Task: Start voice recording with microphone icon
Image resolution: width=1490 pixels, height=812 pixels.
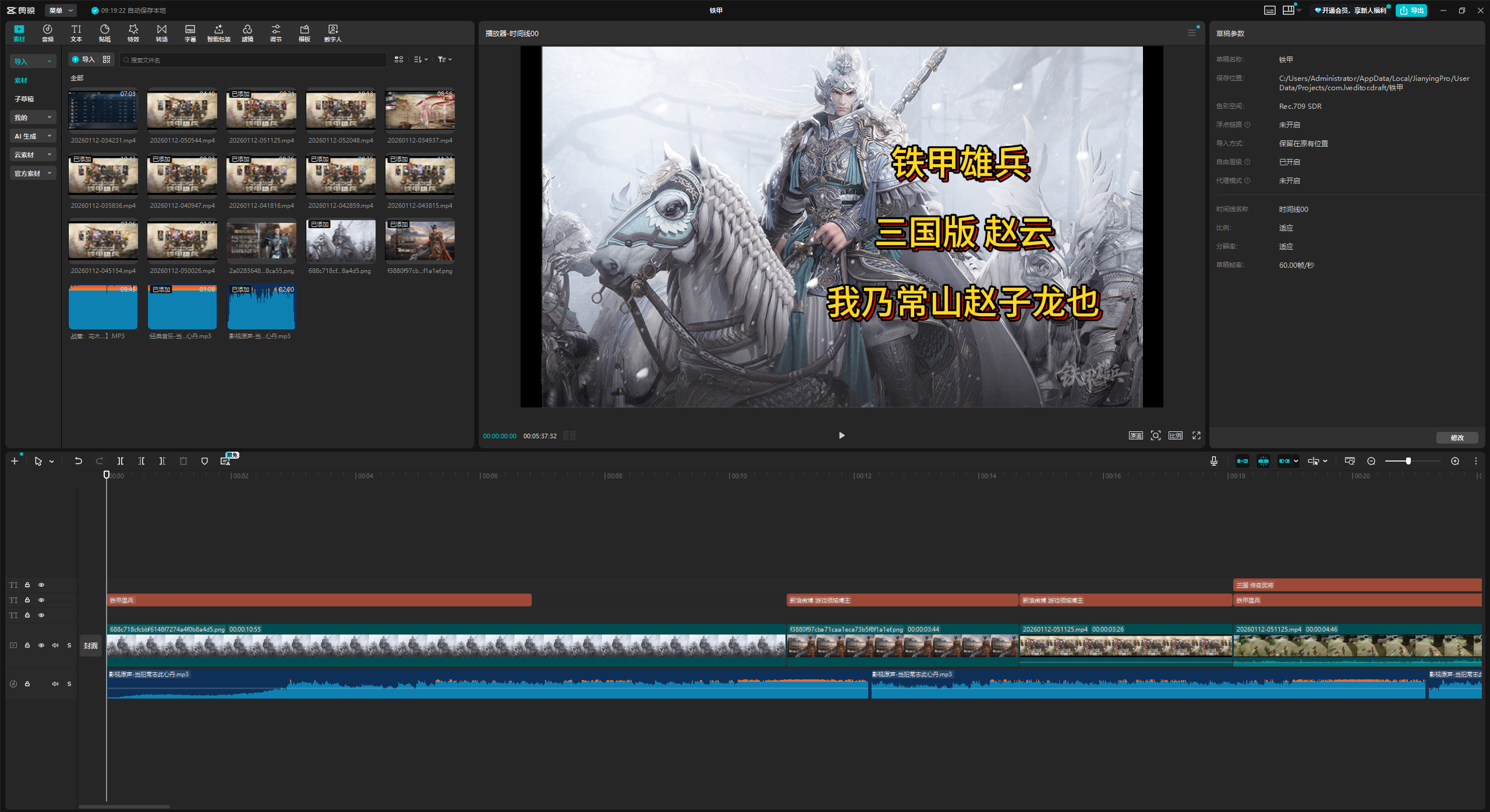Action: pos(1213,461)
